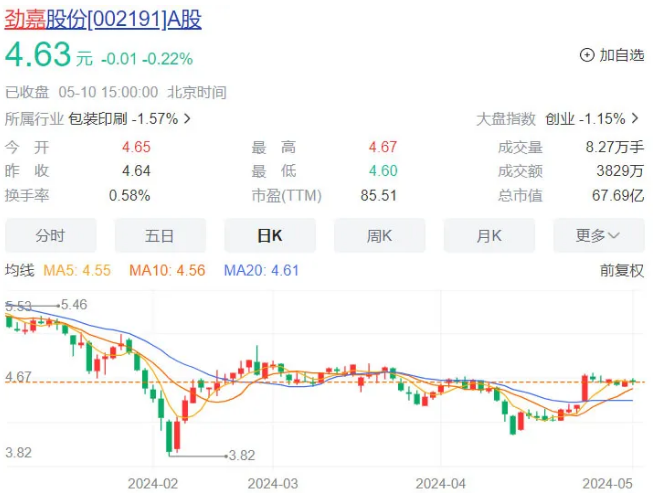Screen dimensions: 659x503
Task: Click the current price 4.63
Action: click(x=38, y=55)
